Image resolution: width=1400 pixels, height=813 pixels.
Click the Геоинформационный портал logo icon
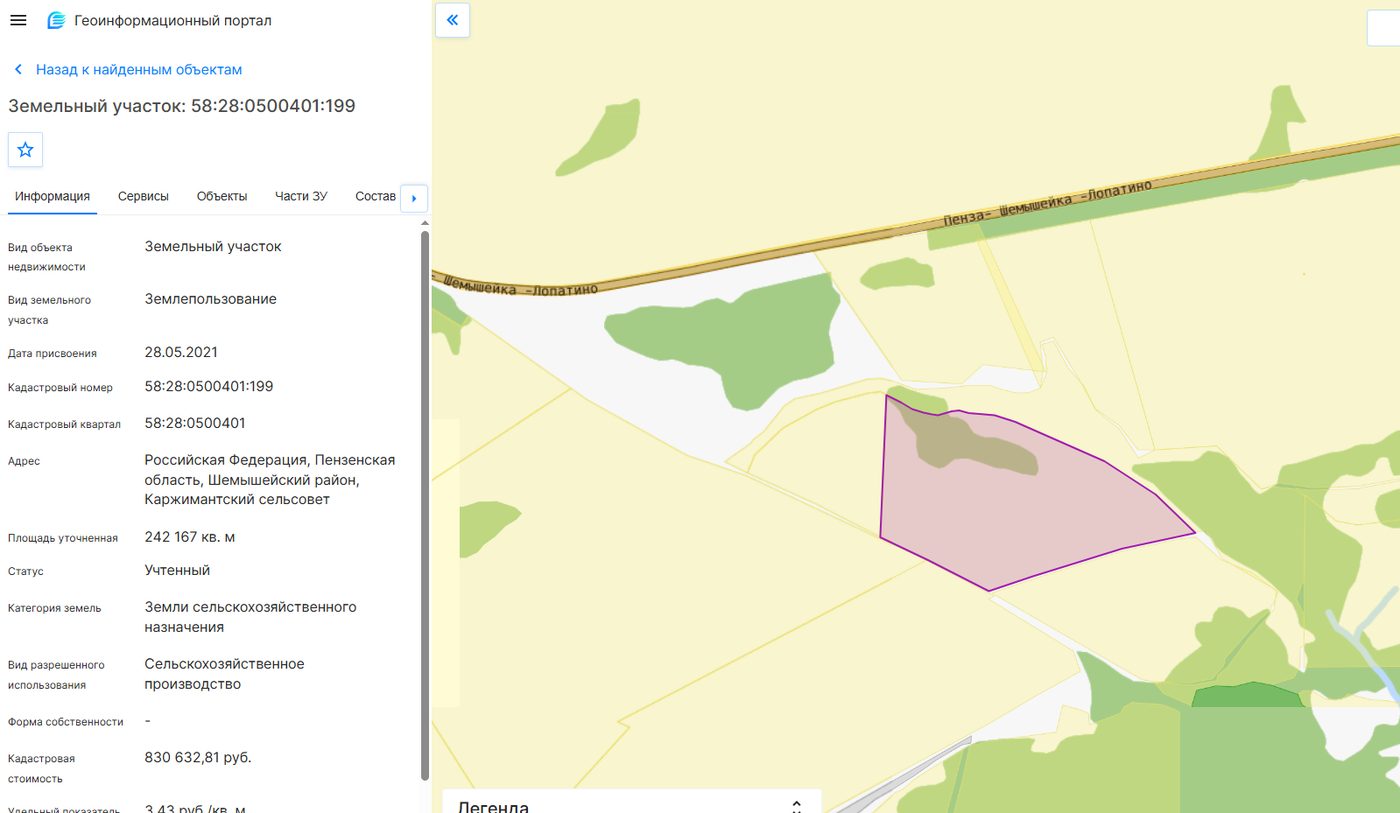56,20
